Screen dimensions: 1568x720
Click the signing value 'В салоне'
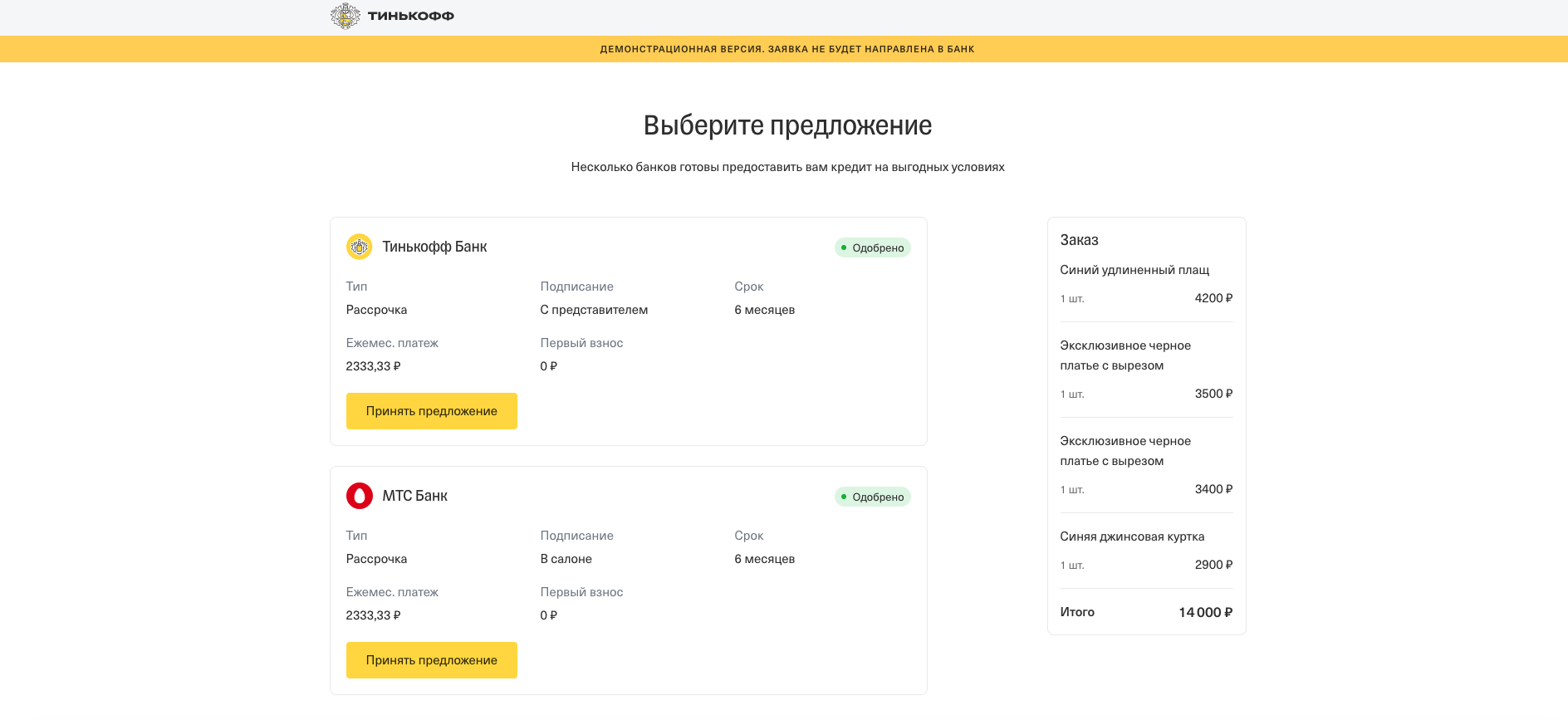[x=566, y=559]
